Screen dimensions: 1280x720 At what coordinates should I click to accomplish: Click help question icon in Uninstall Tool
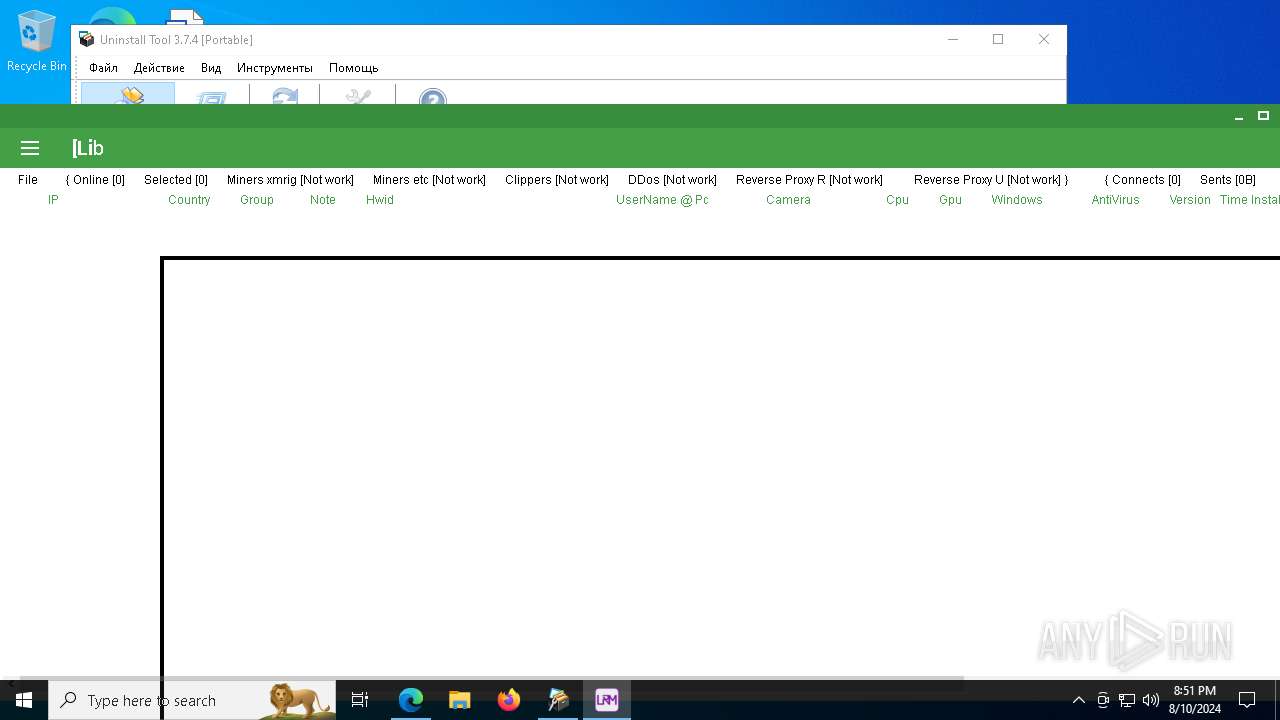(433, 96)
